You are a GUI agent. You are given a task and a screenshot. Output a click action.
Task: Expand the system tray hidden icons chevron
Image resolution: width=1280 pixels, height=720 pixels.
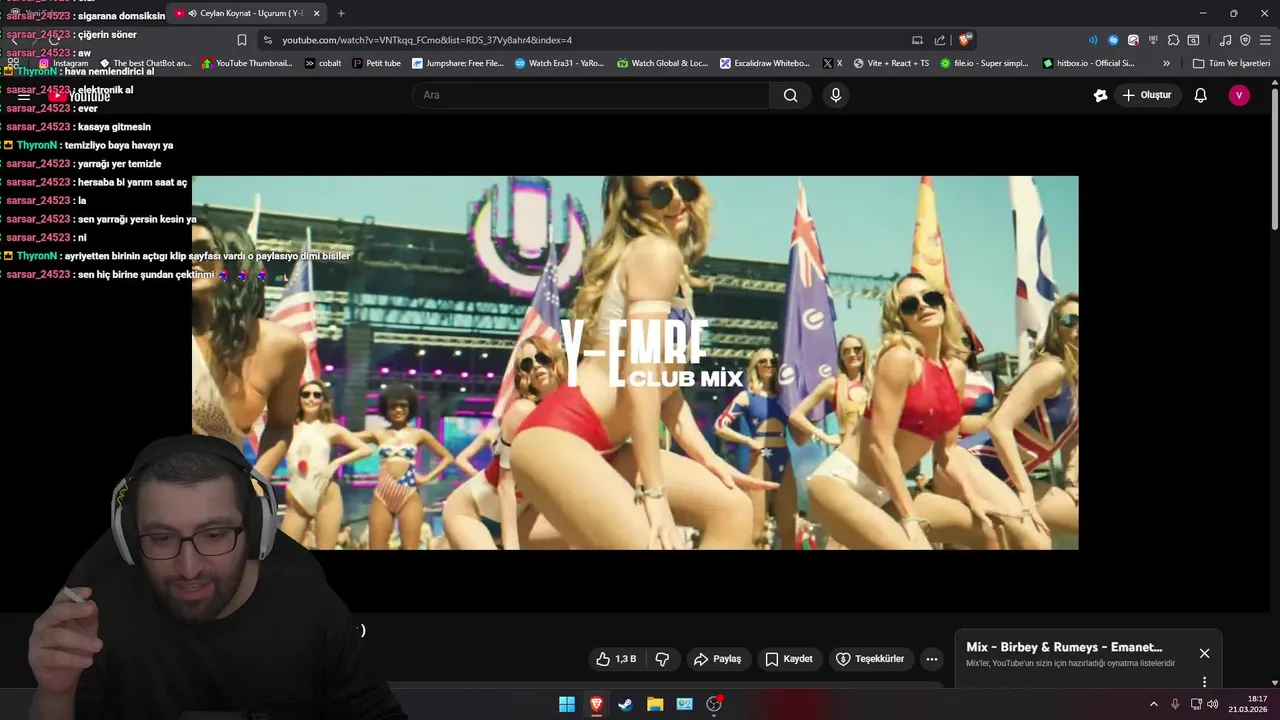click(1153, 704)
